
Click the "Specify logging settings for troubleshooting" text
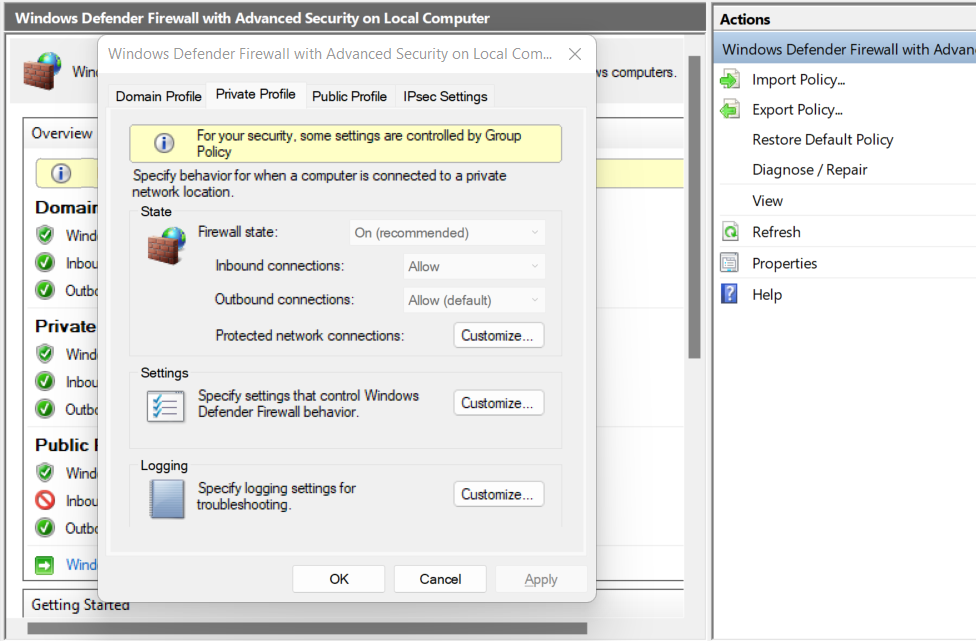(276, 496)
